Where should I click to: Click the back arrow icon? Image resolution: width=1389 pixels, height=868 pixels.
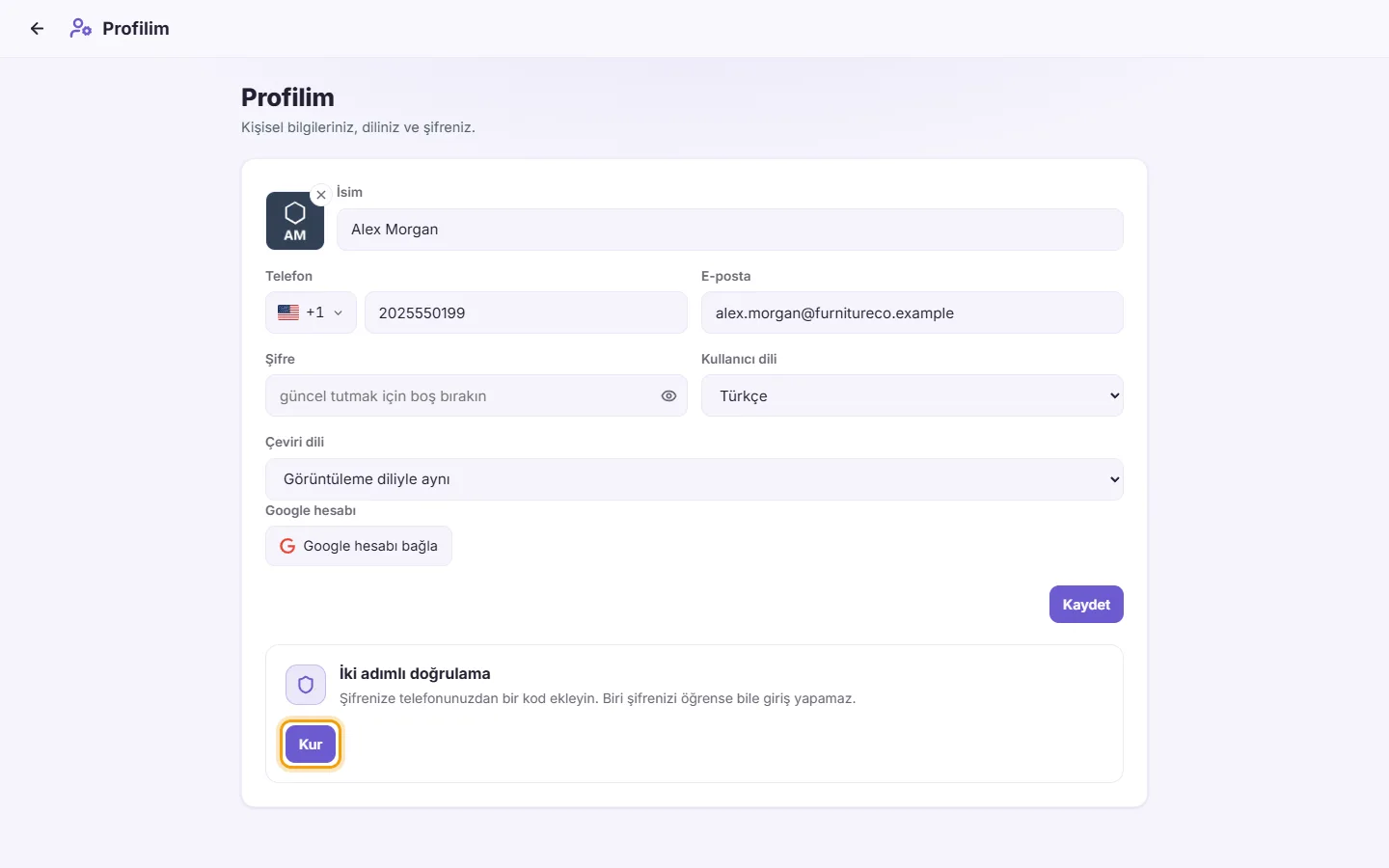(x=37, y=29)
